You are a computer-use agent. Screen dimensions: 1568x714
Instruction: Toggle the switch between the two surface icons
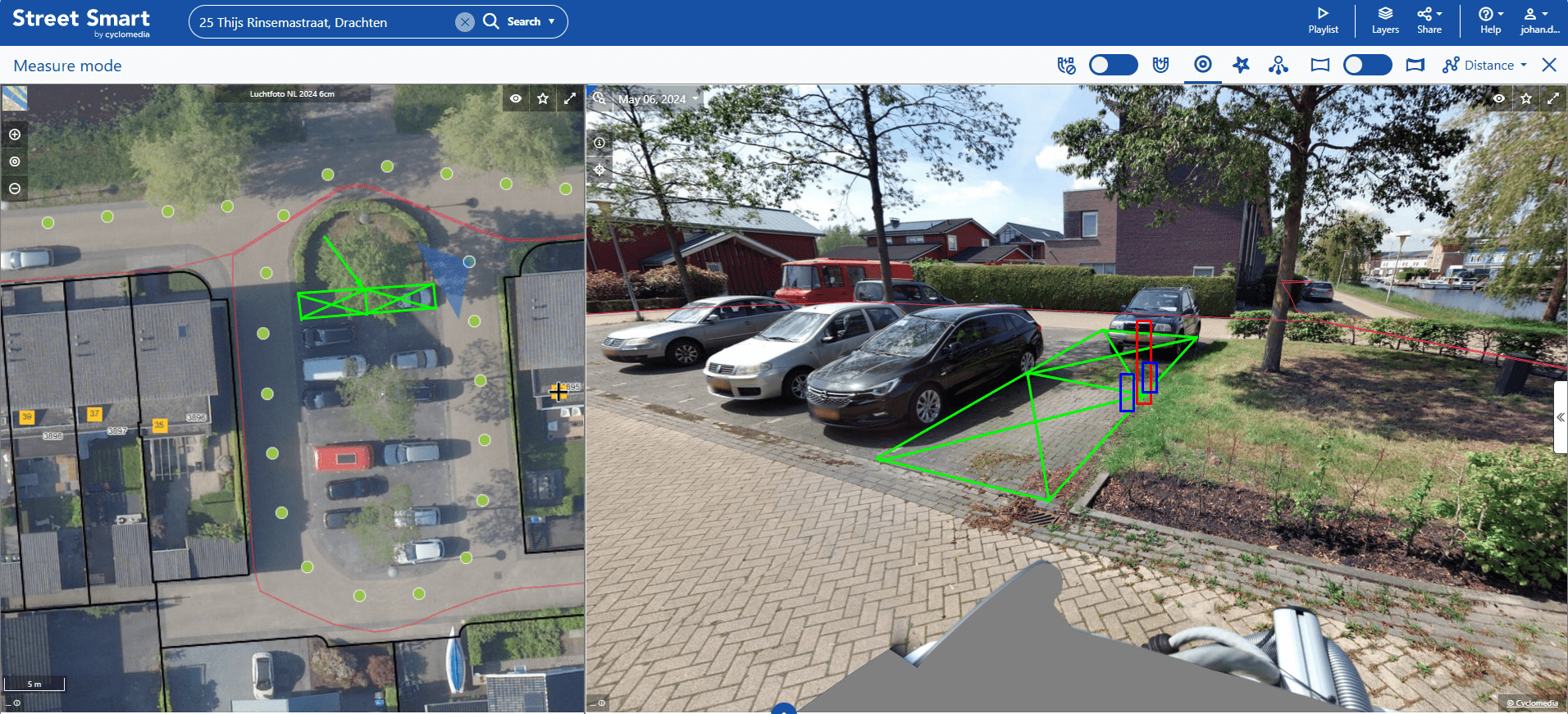click(1367, 65)
